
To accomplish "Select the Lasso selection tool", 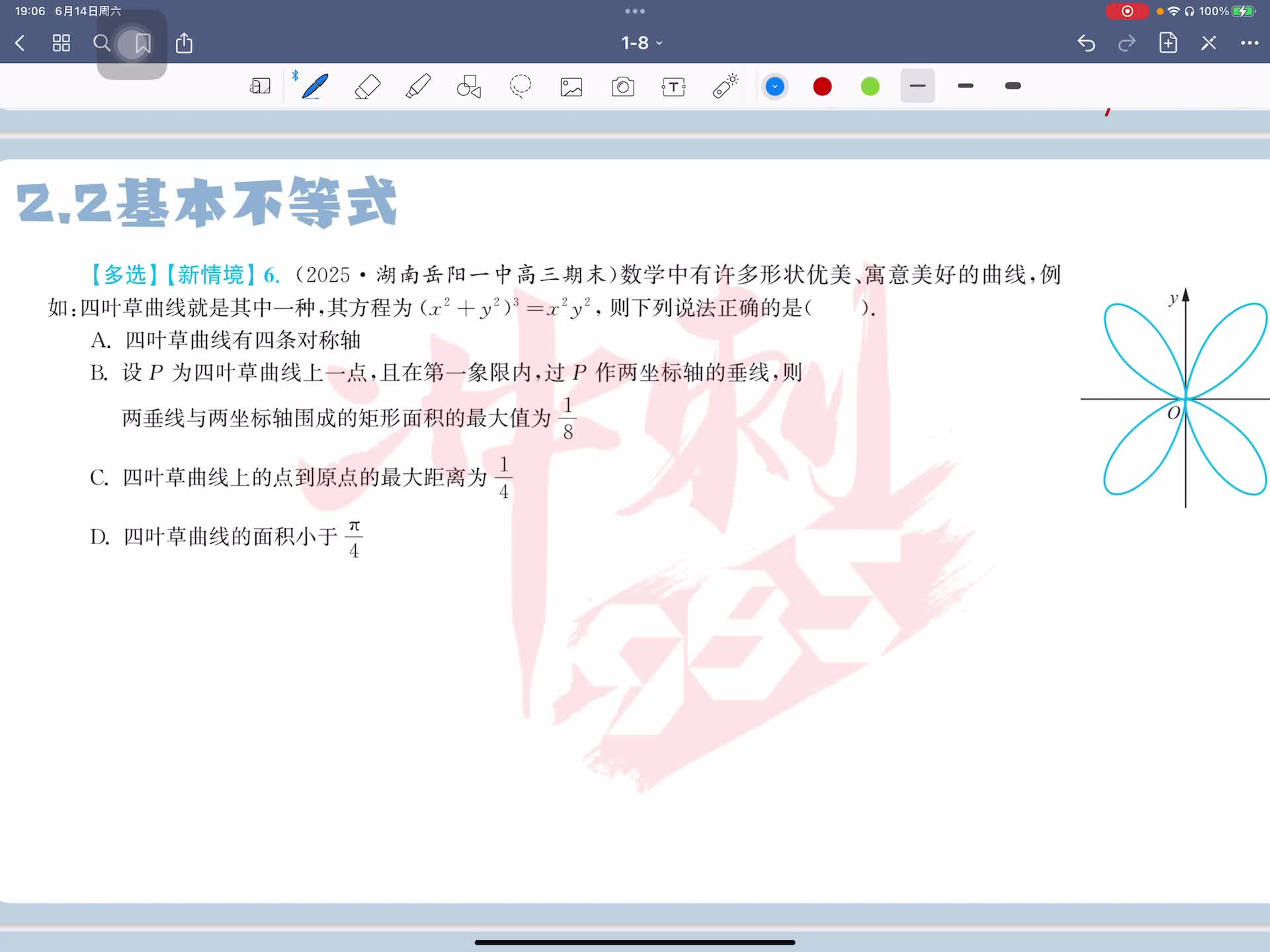I will (x=521, y=87).
